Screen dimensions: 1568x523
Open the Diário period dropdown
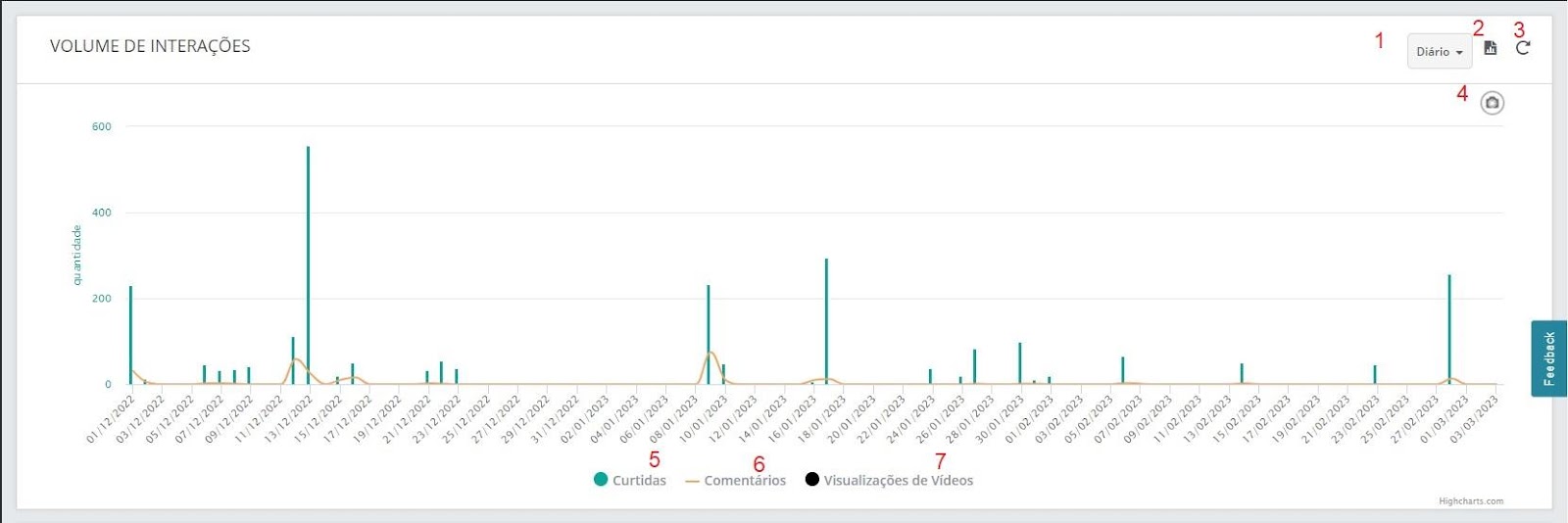(1440, 51)
